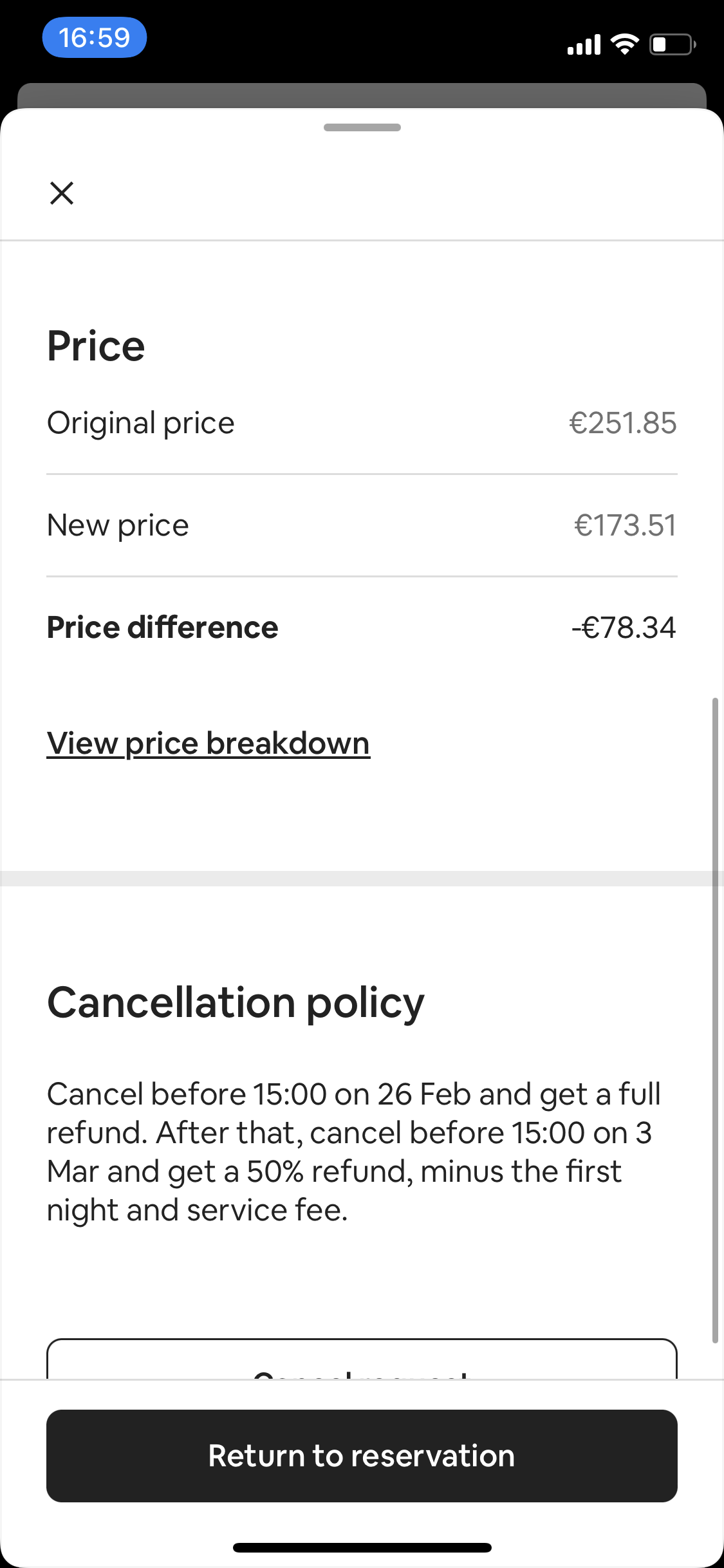Tap the Cancellation policy heading

(236, 1003)
